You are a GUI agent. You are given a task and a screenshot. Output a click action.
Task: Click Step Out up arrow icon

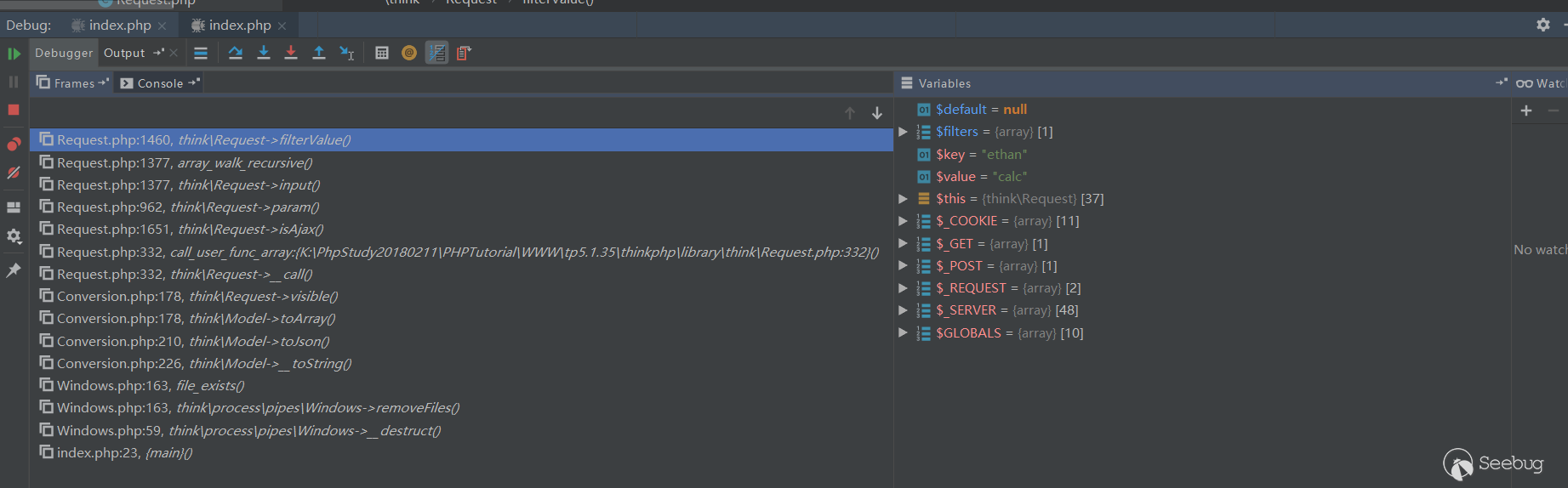tap(319, 53)
